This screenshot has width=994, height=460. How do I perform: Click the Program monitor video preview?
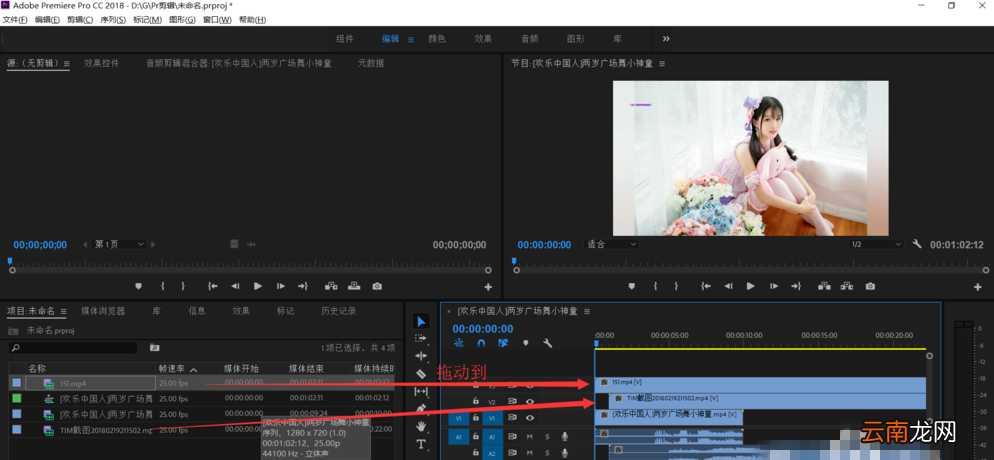pyautogui.click(x=751, y=158)
